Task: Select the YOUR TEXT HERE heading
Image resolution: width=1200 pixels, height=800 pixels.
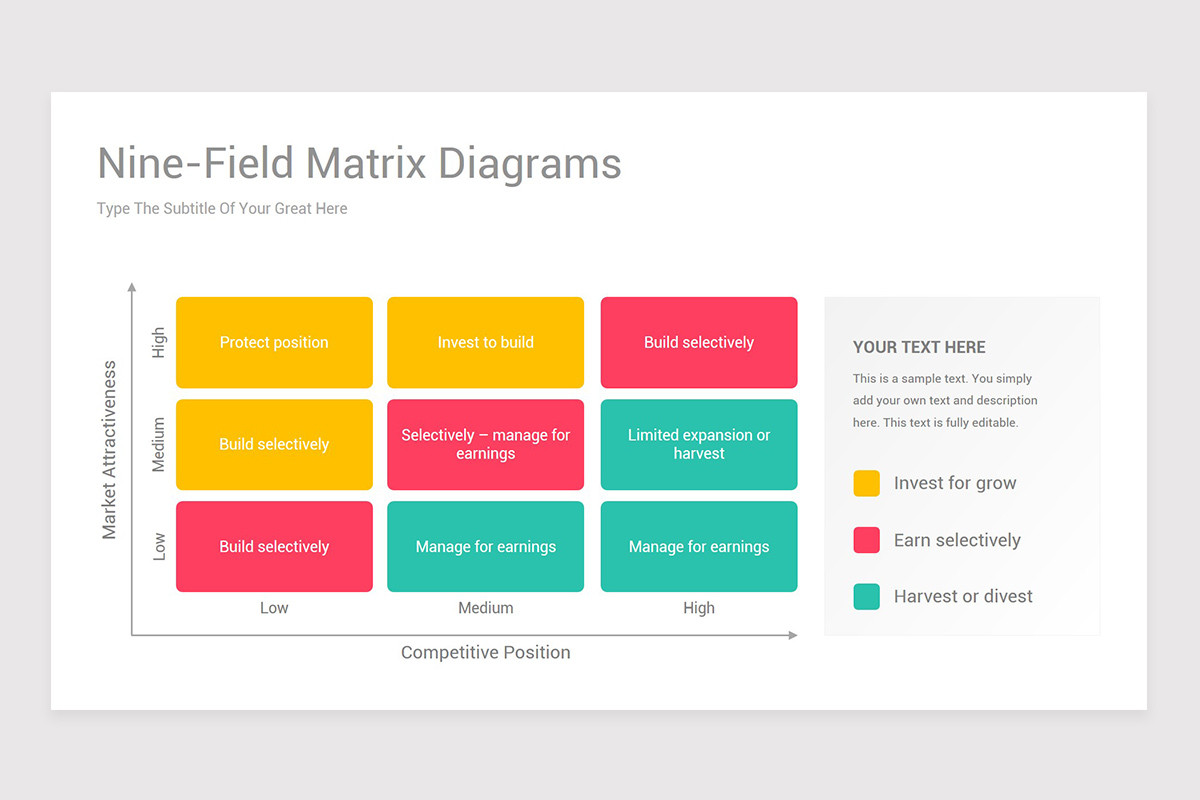Action: (919, 347)
